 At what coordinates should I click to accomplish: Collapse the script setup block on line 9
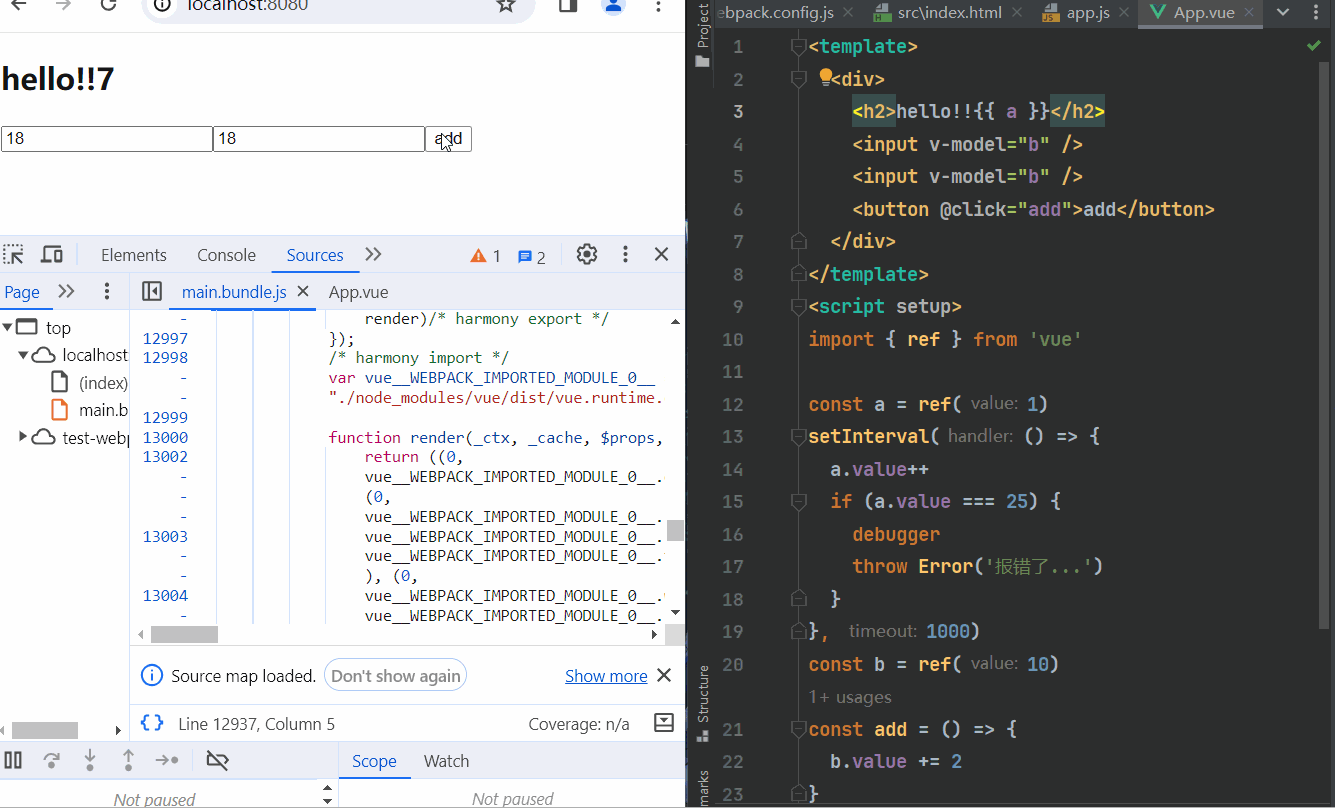coord(798,306)
